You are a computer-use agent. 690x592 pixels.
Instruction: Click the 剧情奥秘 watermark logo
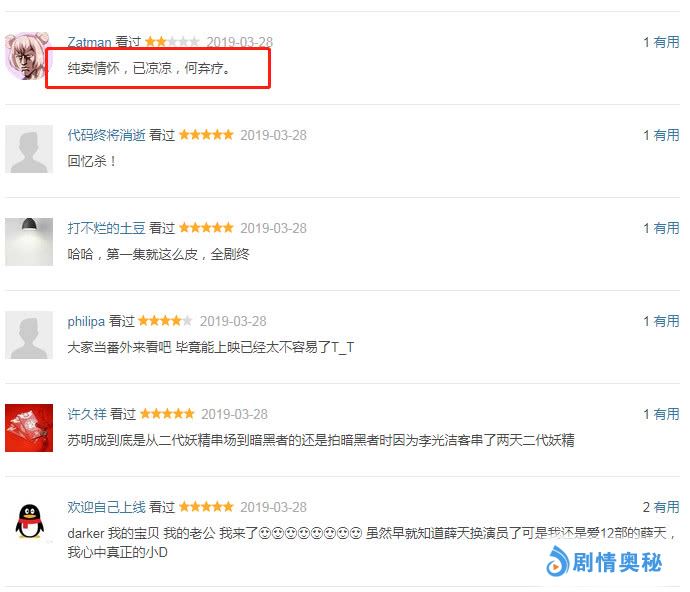point(604,562)
